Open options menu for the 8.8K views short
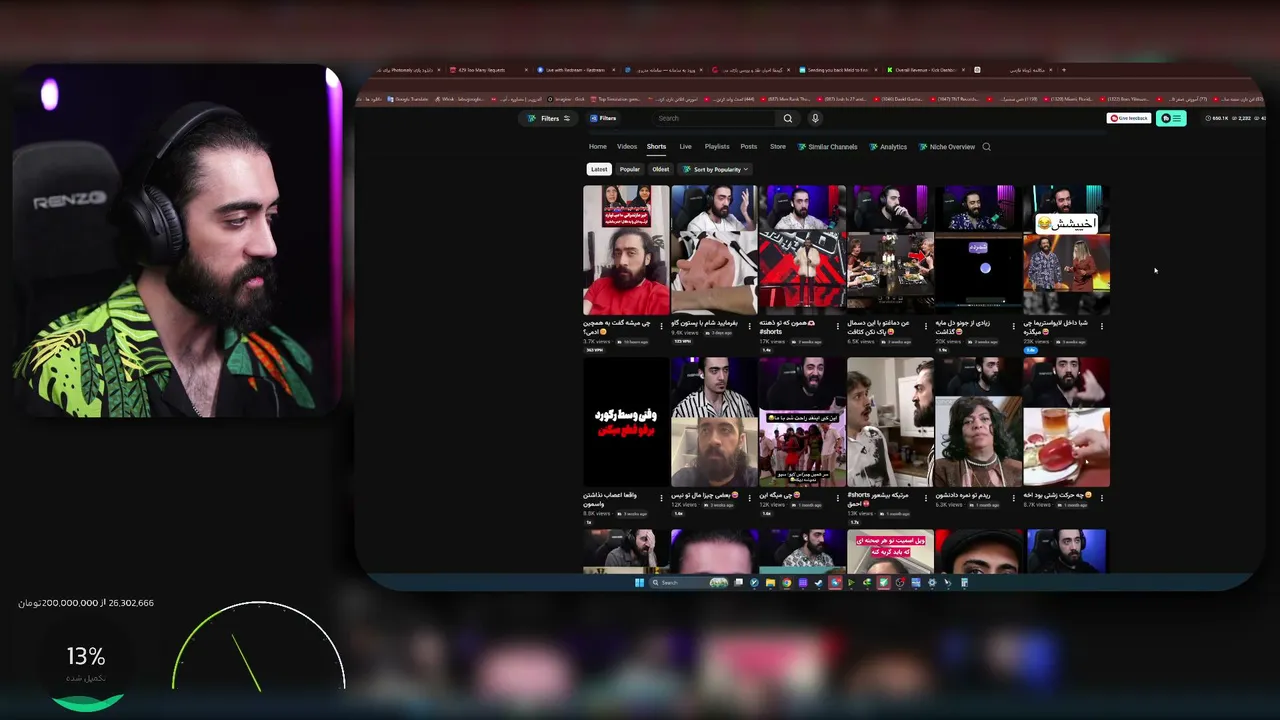Viewport: 1280px width, 720px height. click(661, 498)
